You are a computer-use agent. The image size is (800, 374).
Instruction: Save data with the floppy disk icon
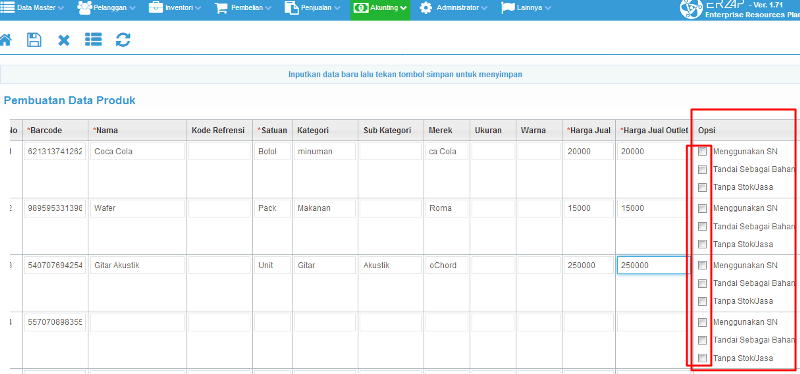(34, 40)
